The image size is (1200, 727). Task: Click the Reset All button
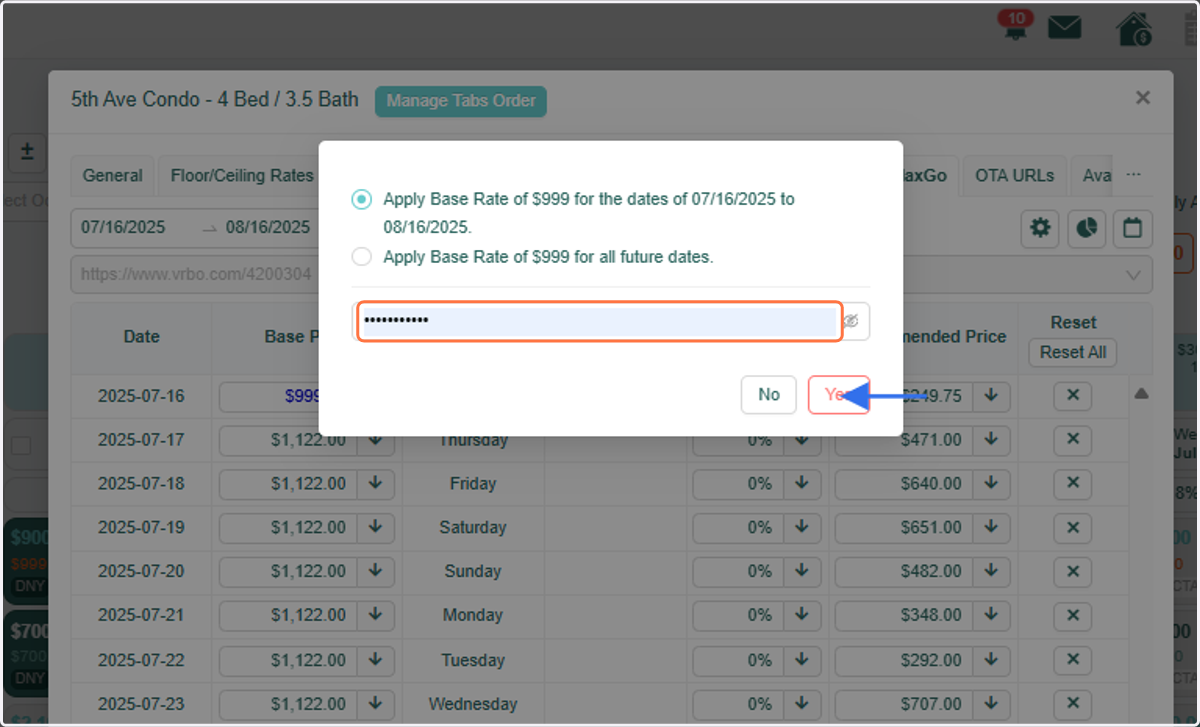(x=1073, y=352)
